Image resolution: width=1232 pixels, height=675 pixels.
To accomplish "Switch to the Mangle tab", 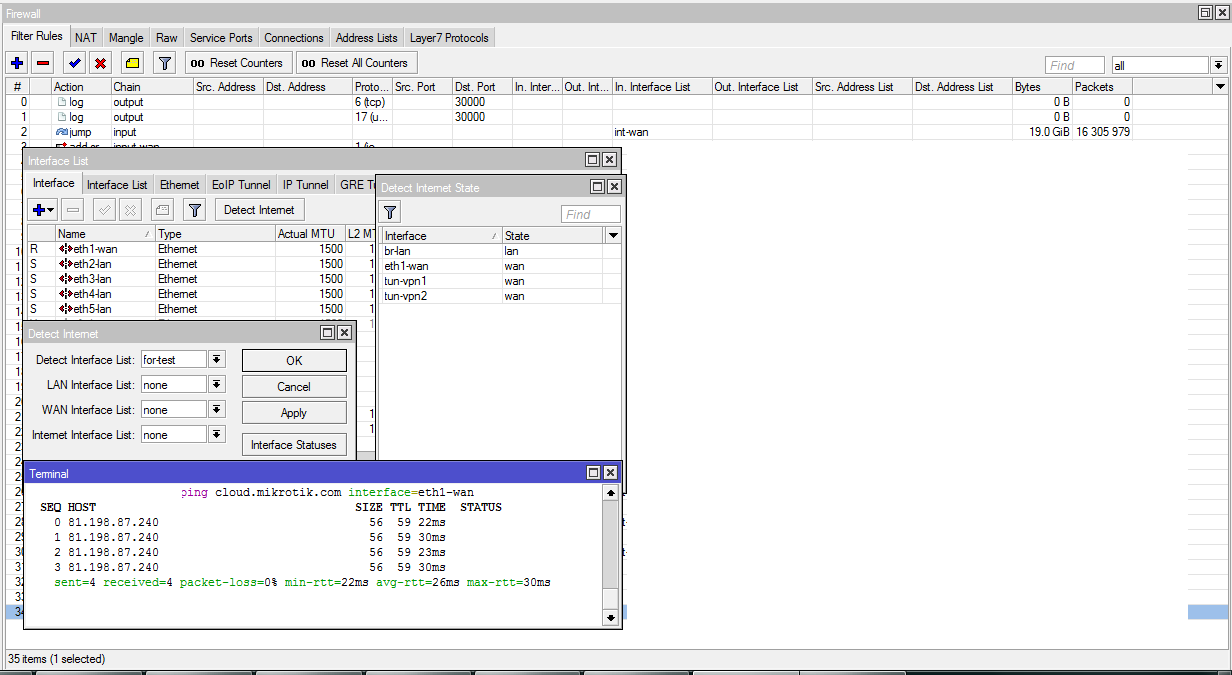I will coord(126,38).
